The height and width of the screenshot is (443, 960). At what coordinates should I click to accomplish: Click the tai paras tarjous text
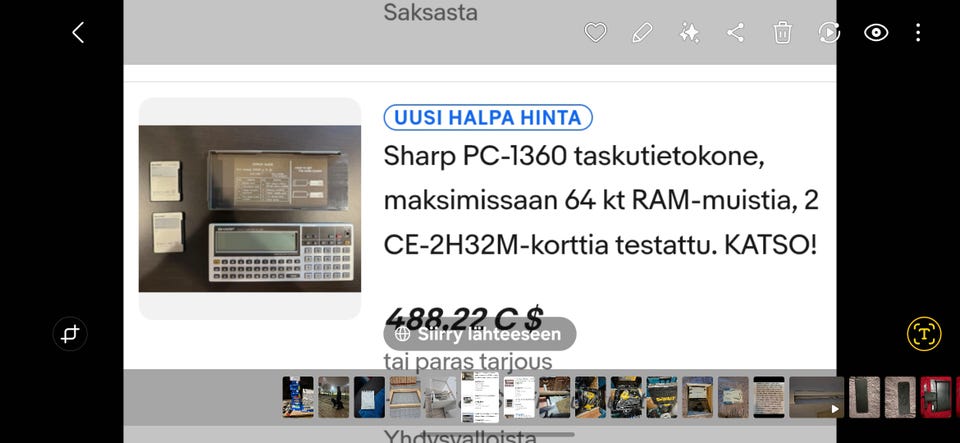point(468,361)
